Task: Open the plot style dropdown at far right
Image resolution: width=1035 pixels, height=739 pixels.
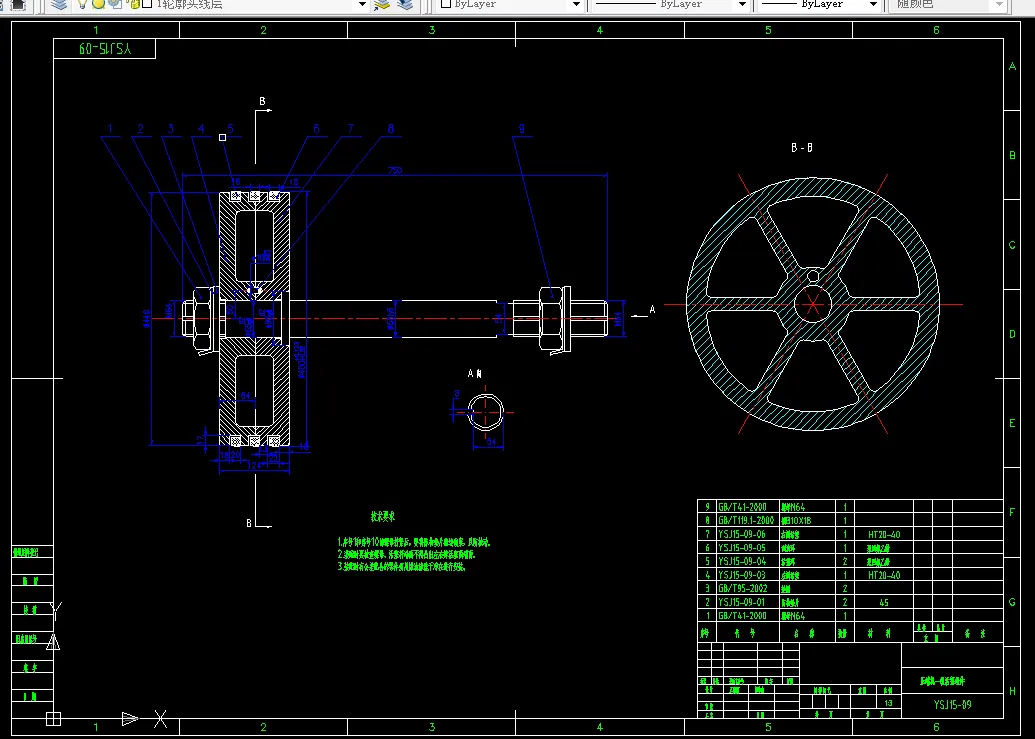Action: click(x=999, y=4)
